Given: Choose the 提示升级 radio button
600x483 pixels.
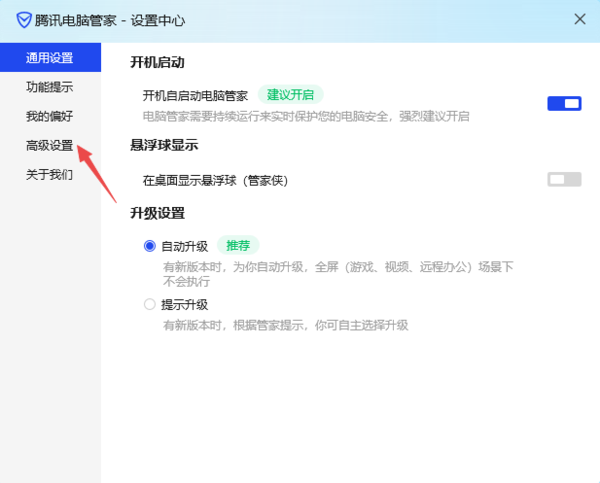Looking at the screenshot, I should click(150, 304).
